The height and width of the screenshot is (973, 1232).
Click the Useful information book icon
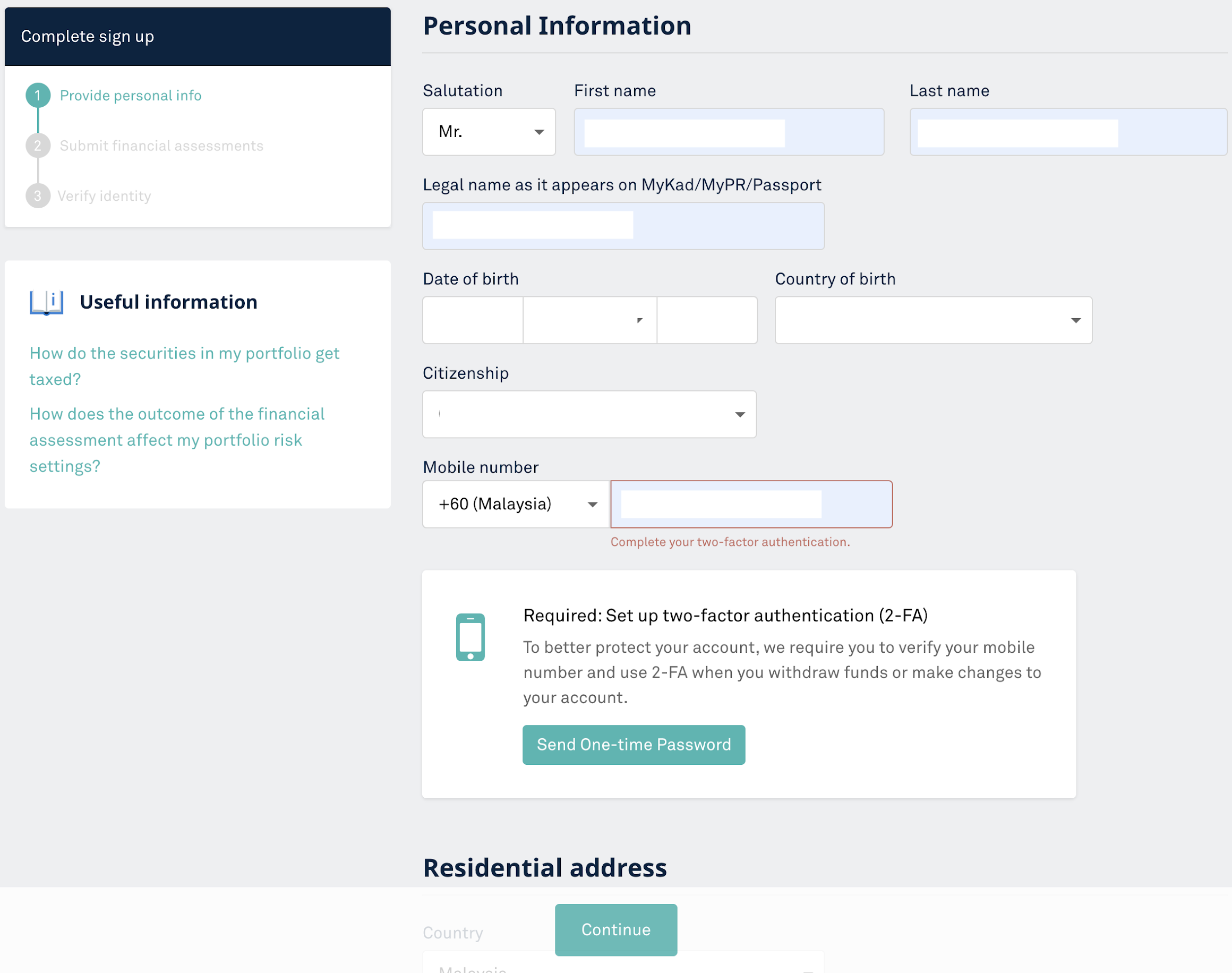(46, 302)
